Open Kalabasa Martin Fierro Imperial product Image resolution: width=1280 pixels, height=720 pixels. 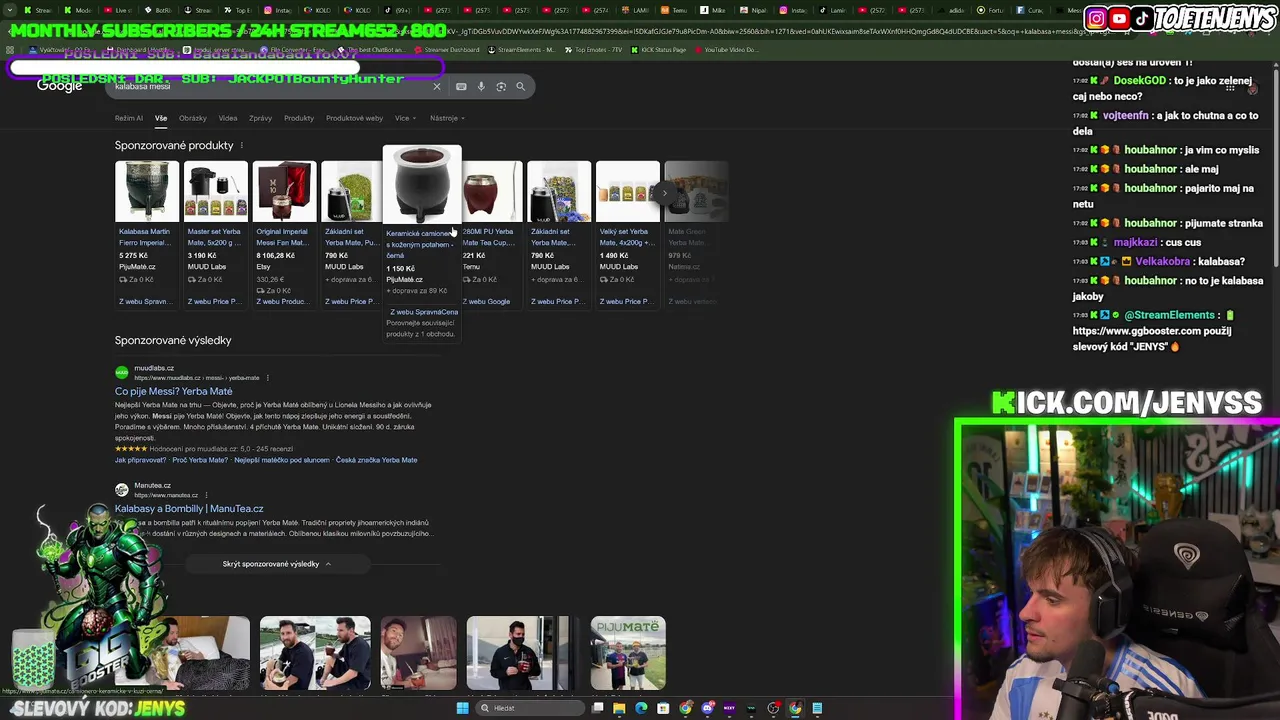146,235
